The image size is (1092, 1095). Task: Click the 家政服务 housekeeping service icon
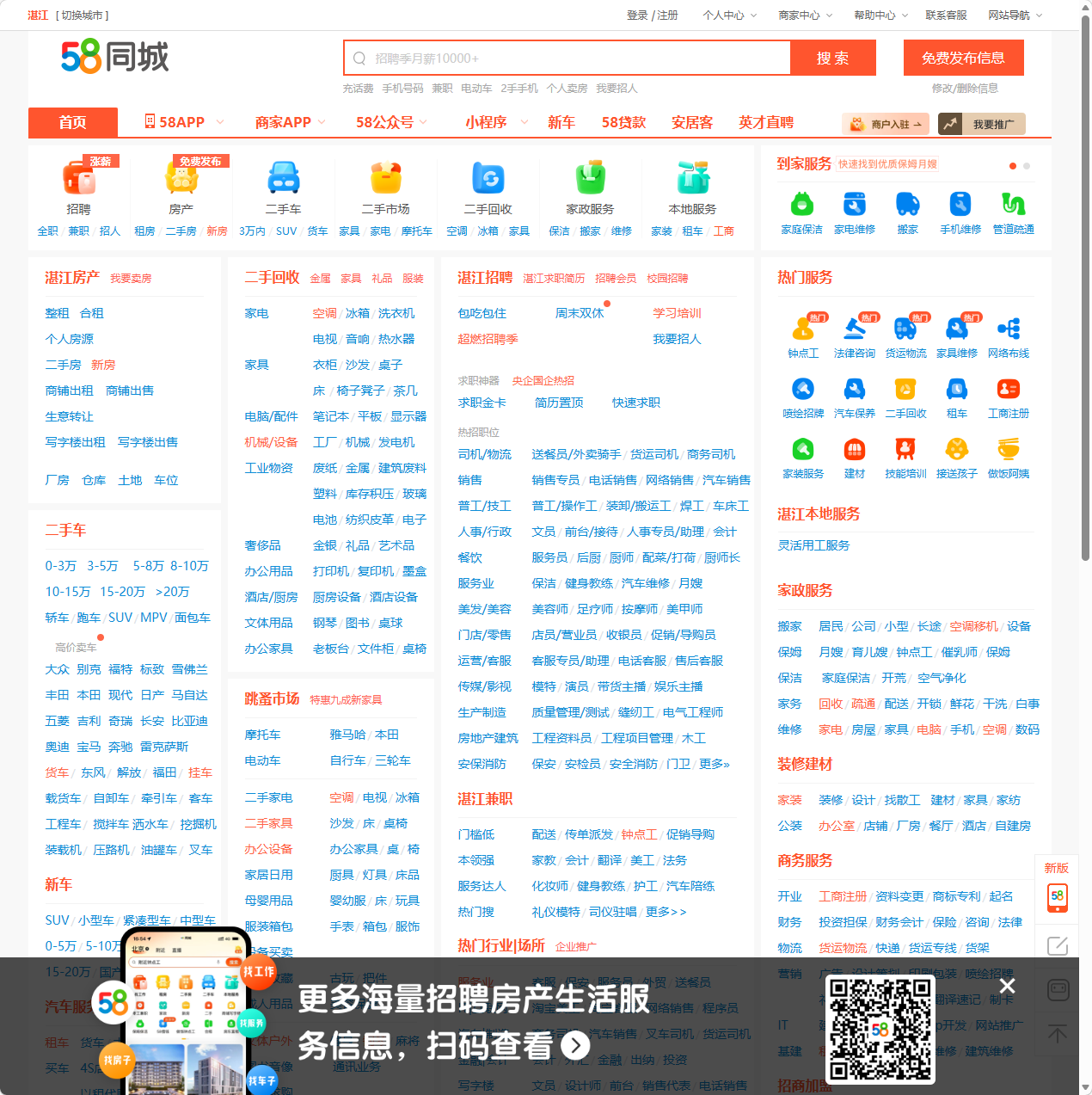coord(590,181)
